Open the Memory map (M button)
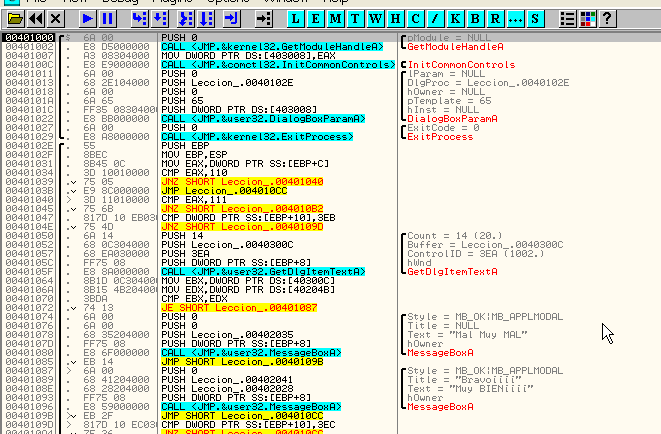 point(338,19)
